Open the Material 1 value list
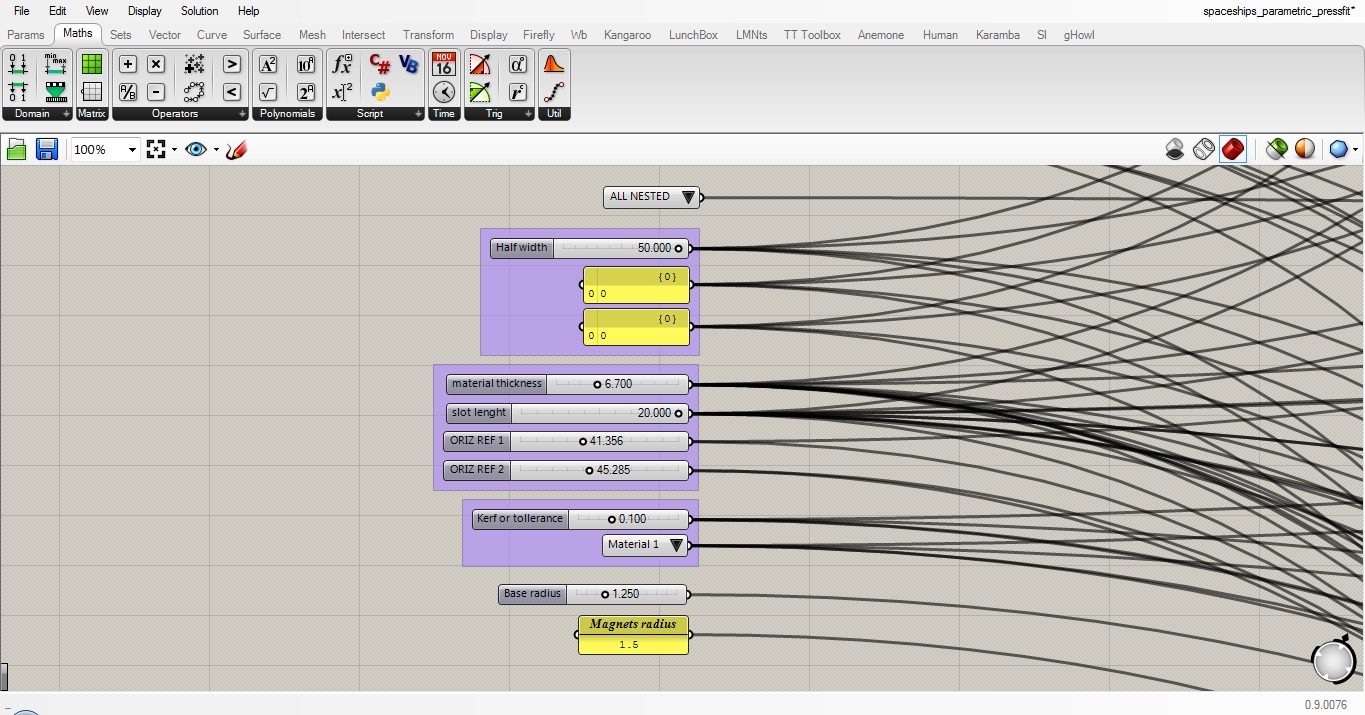 (x=645, y=545)
